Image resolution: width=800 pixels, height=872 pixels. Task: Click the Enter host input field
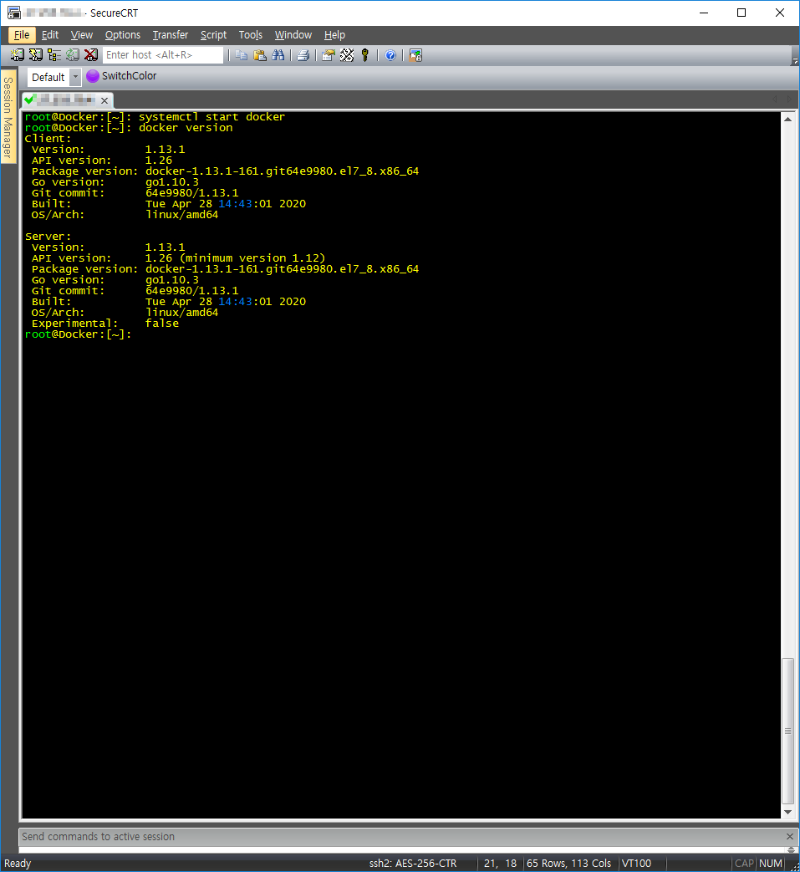click(163, 55)
